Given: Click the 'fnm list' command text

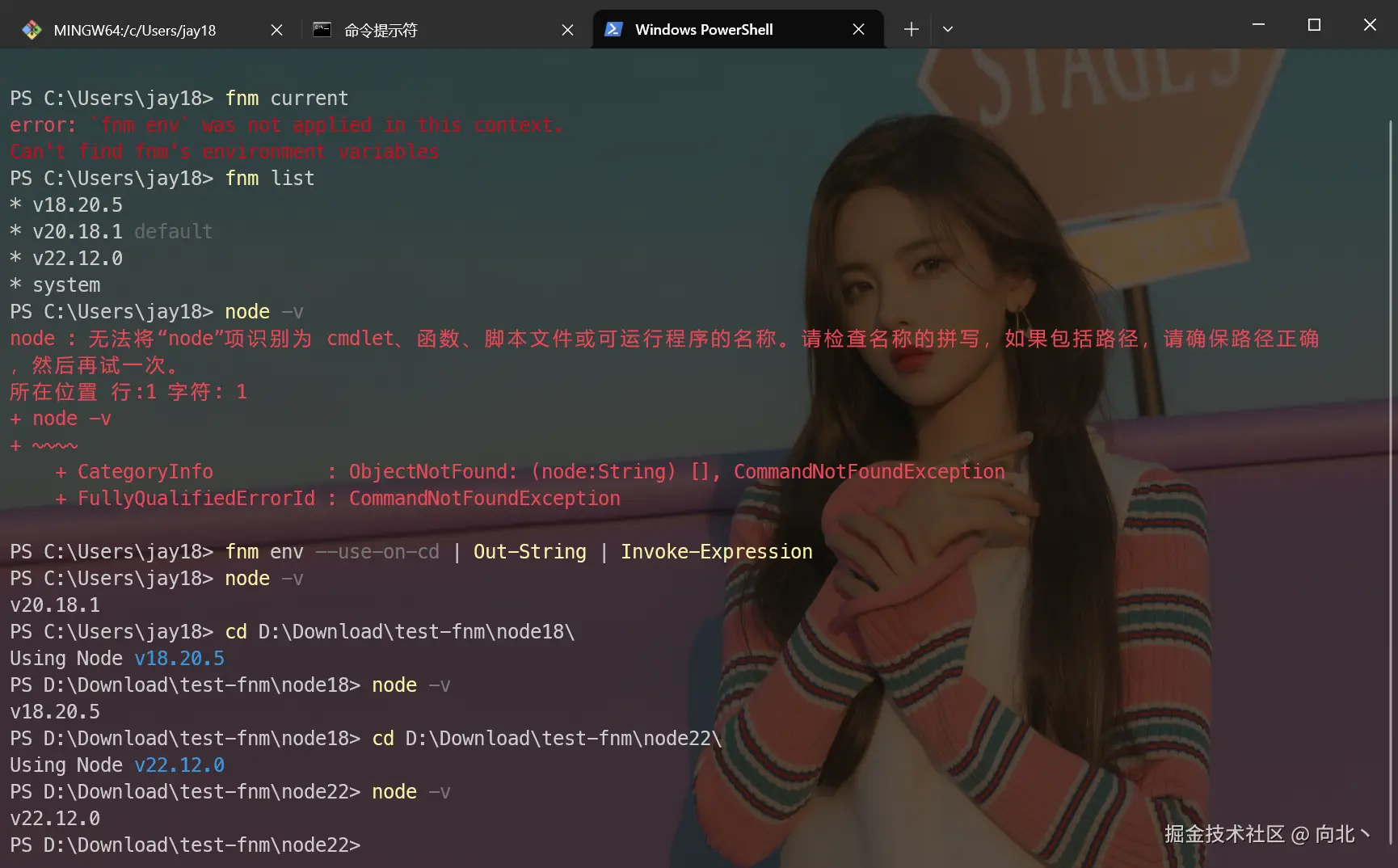Looking at the screenshot, I should pyautogui.click(x=270, y=178).
